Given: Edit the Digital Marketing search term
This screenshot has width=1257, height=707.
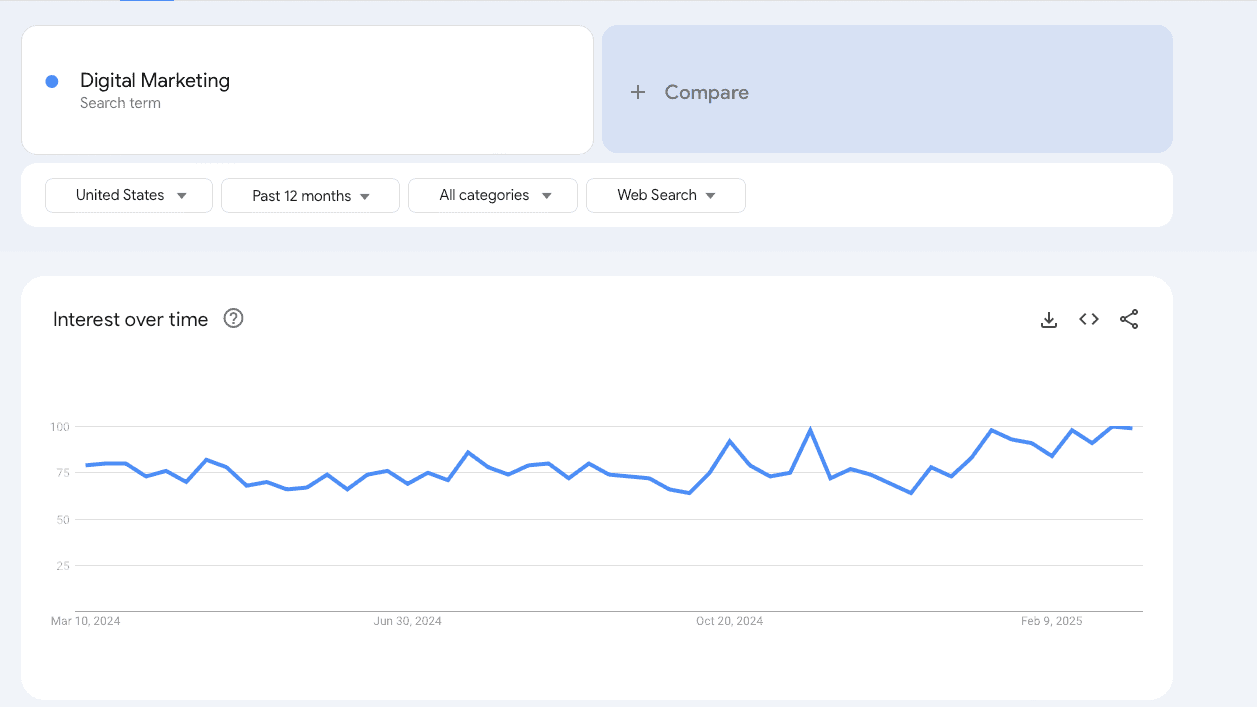Looking at the screenshot, I should 155,81.
